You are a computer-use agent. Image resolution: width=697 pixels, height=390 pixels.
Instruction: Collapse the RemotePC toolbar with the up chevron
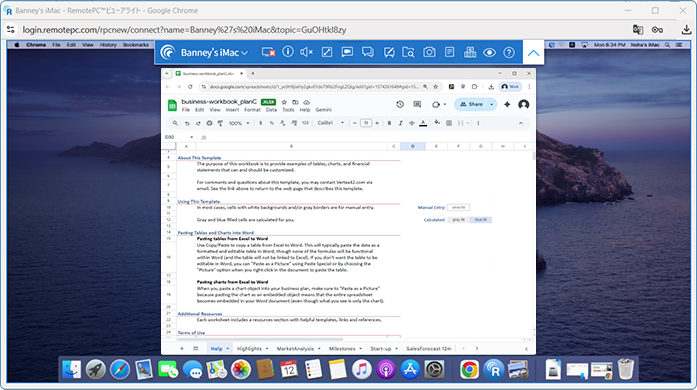(x=533, y=53)
